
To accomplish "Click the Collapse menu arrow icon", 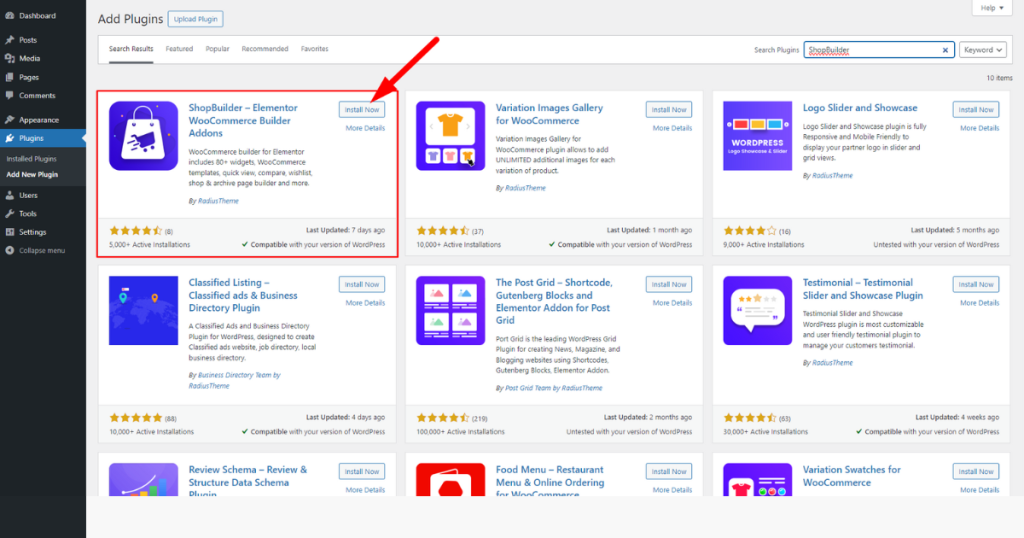I will [x=9, y=250].
